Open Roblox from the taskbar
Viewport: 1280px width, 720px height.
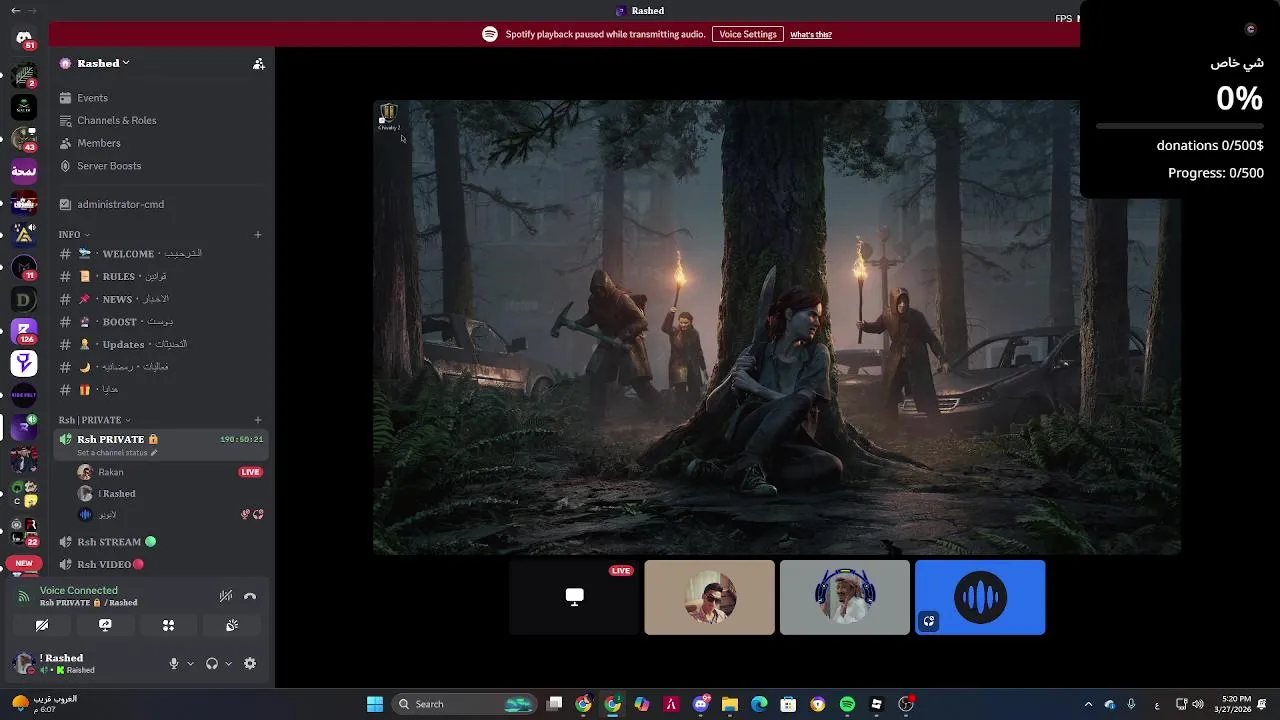tap(876, 704)
